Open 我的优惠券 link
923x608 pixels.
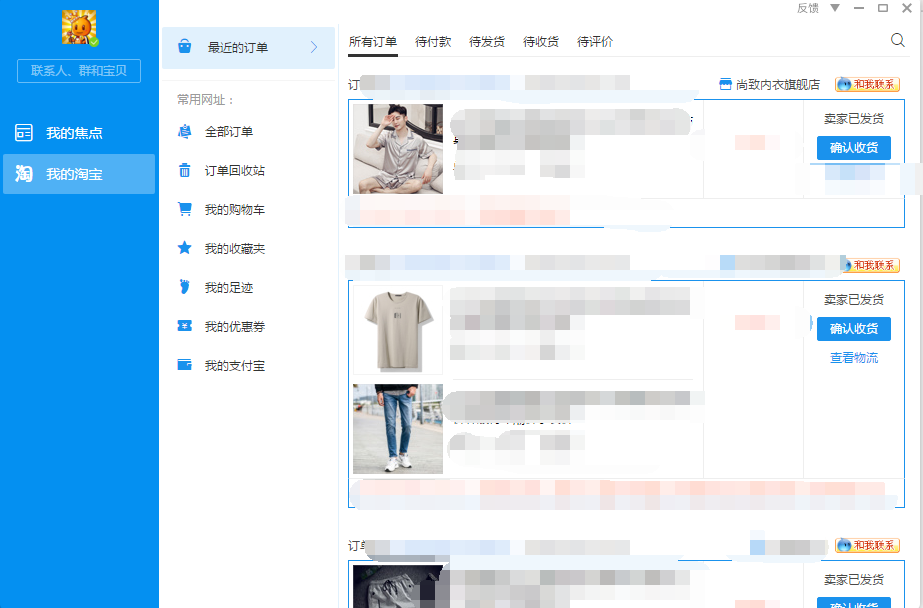click(234, 327)
